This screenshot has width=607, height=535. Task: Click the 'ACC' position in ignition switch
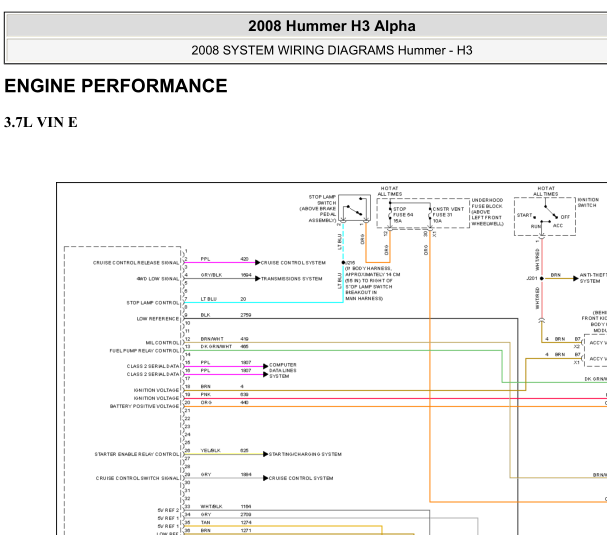558,226
